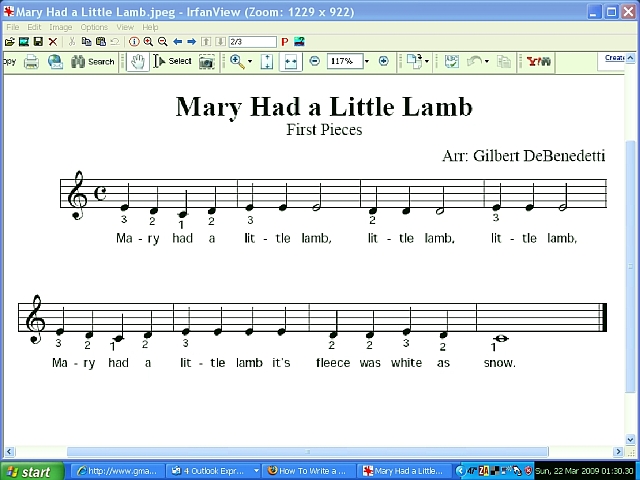Toggle the Select text tool
The width and height of the screenshot is (640, 480).
click(x=172, y=62)
